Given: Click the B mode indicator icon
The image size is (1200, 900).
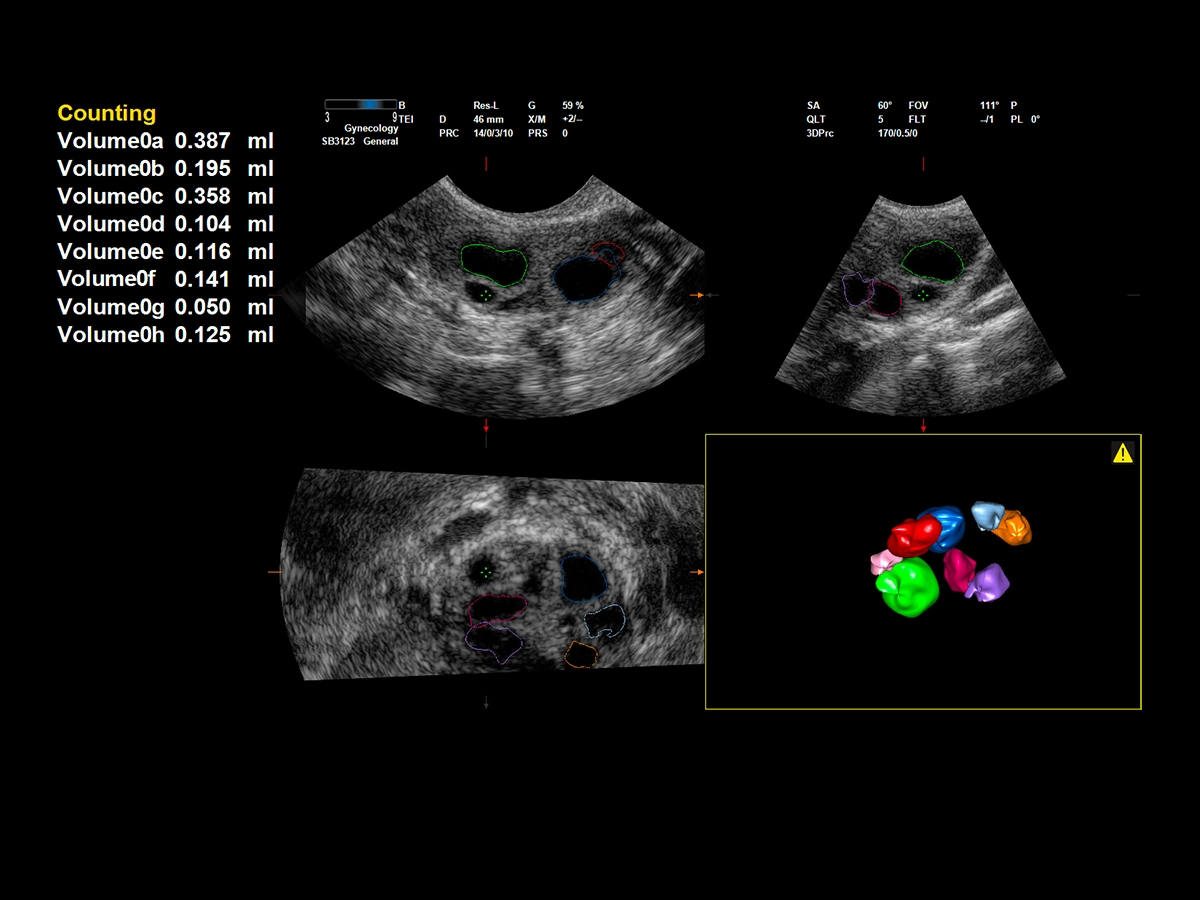Looking at the screenshot, I should [402, 104].
